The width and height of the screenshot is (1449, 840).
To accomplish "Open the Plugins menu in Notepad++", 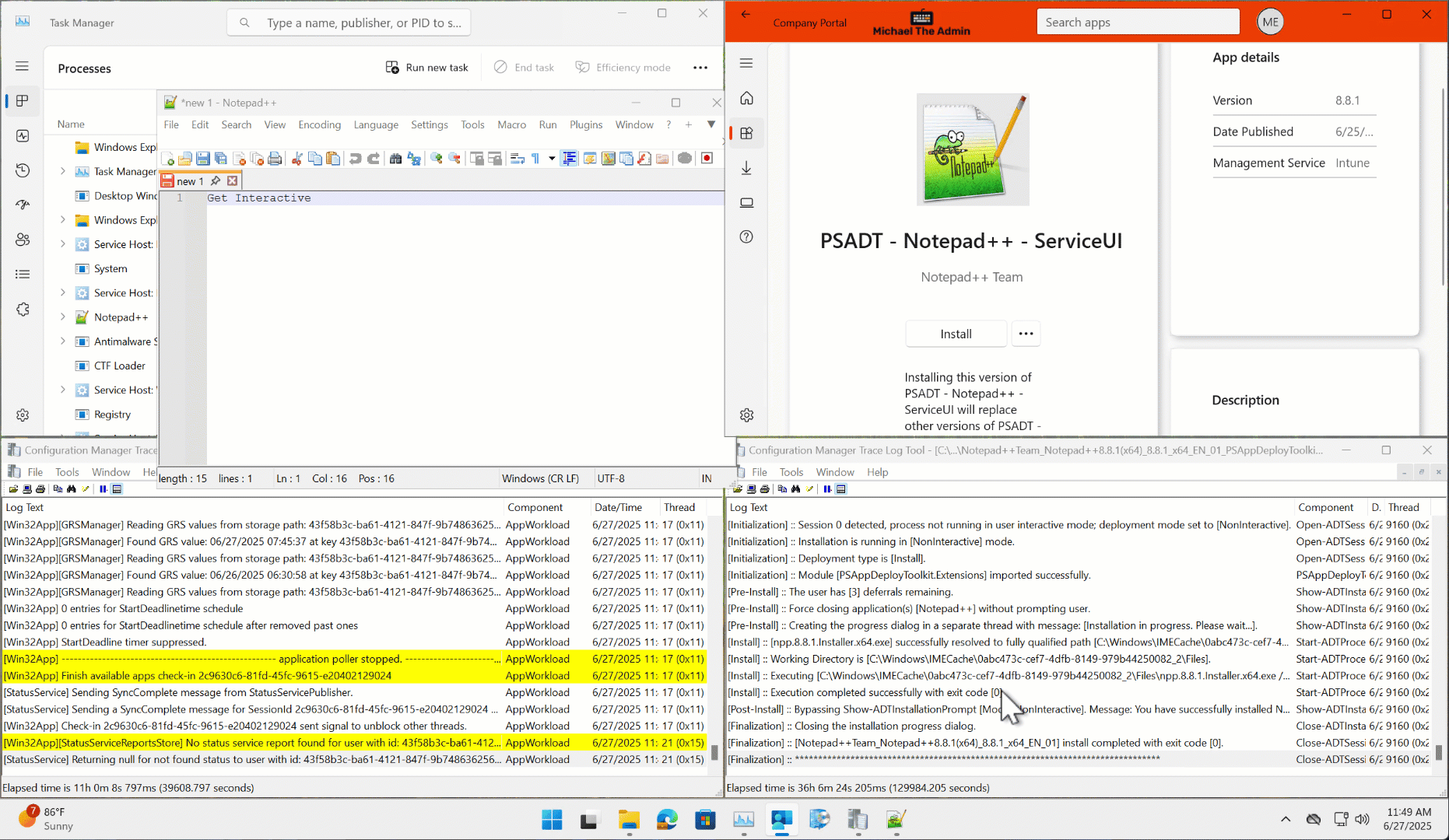I will click(586, 124).
